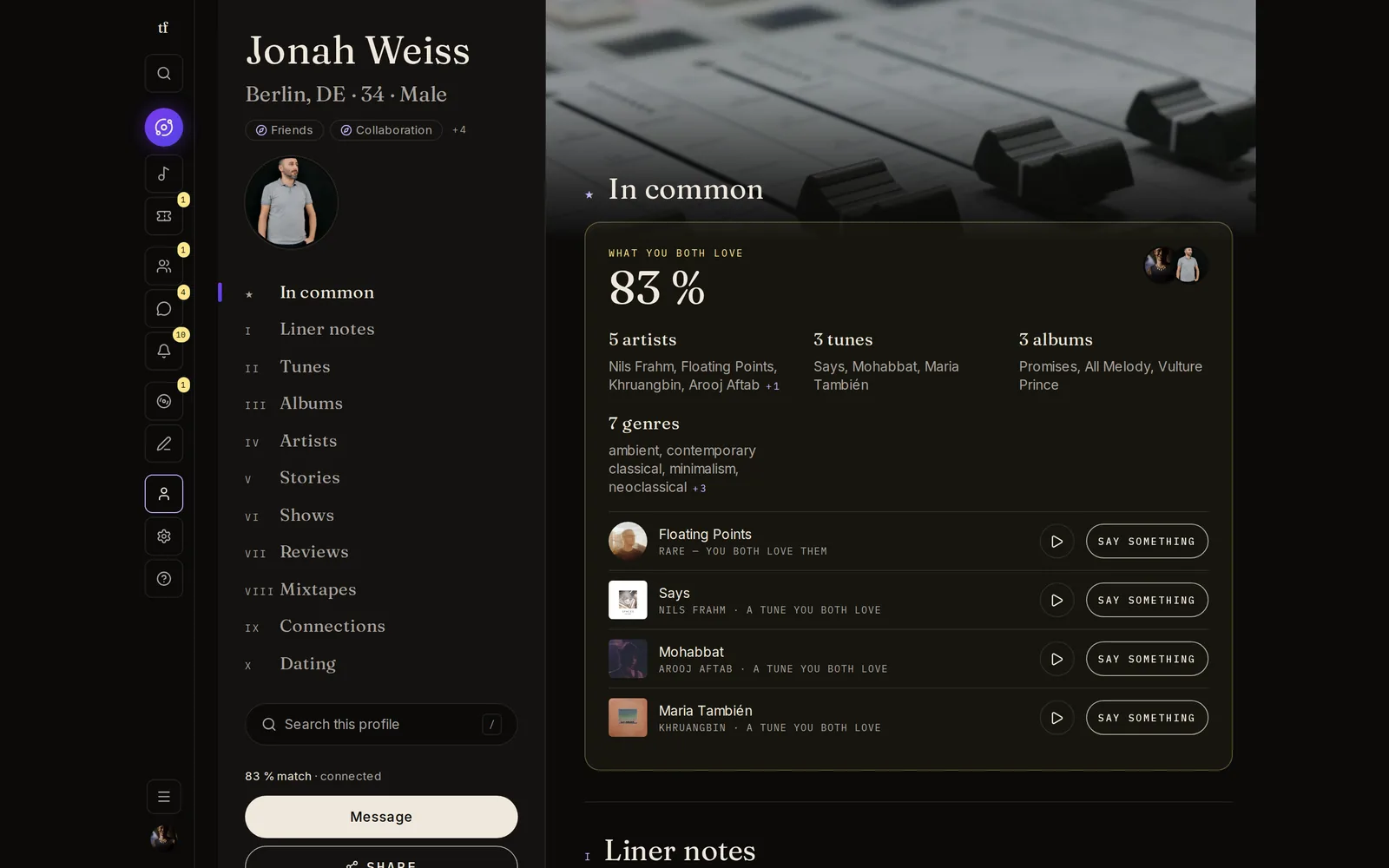Play the tune Mohabbat
The image size is (1389, 868).
1057,660
